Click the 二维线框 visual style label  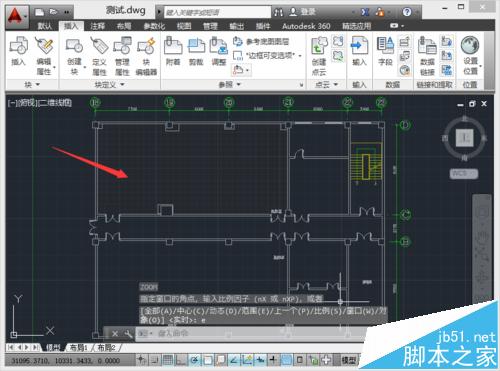coord(55,103)
